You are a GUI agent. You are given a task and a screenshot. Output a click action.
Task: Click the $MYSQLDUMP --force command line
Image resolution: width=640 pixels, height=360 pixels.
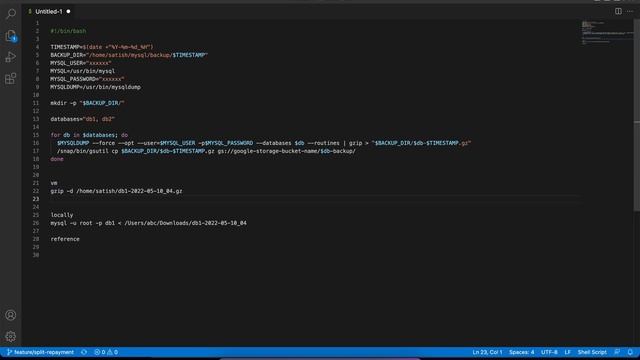point(264,143)
